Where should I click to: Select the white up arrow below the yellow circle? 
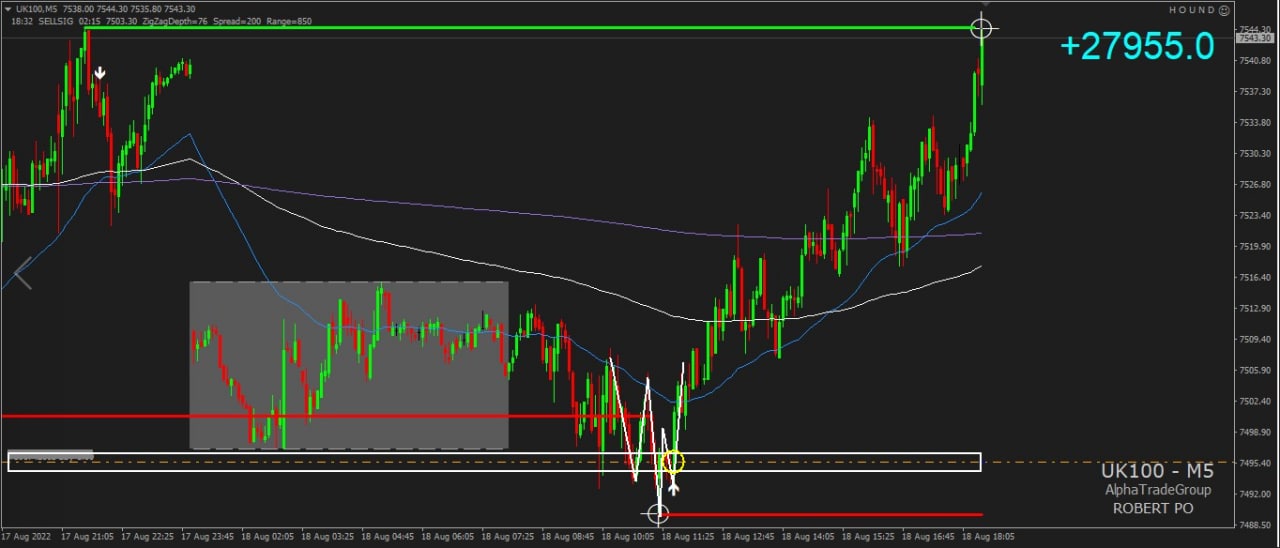[x=674, y=488]
